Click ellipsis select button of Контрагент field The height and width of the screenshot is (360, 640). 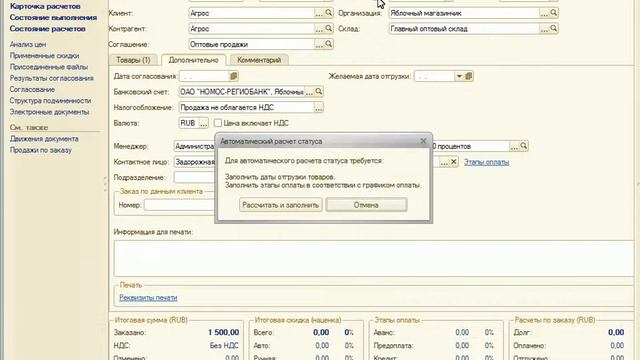pyautogui.click(x=319, y=29)
